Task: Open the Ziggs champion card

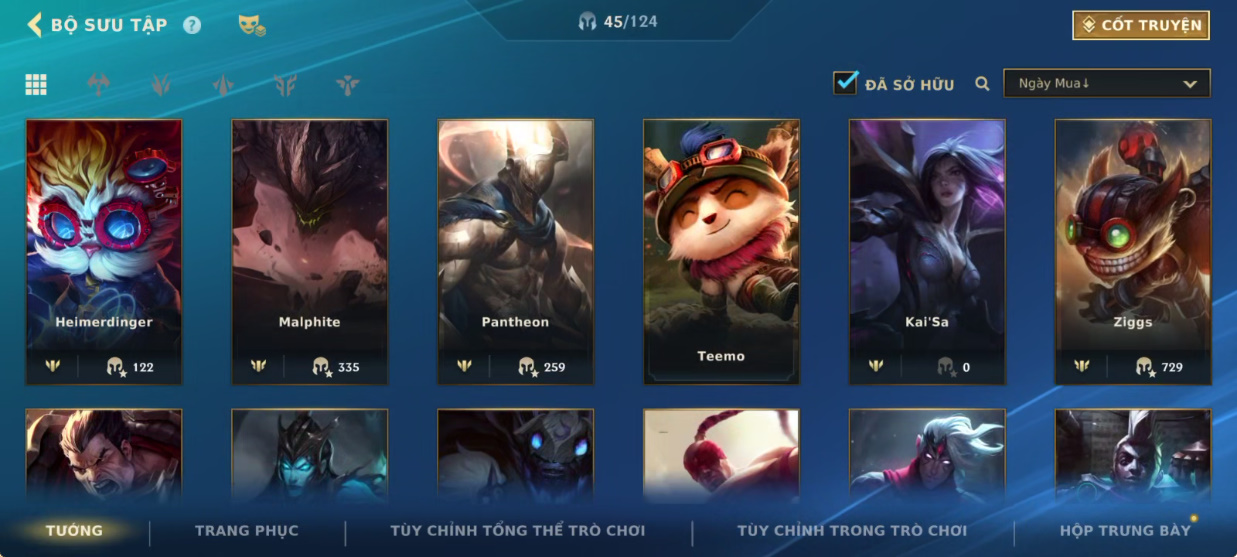Action: point(1133,252)
